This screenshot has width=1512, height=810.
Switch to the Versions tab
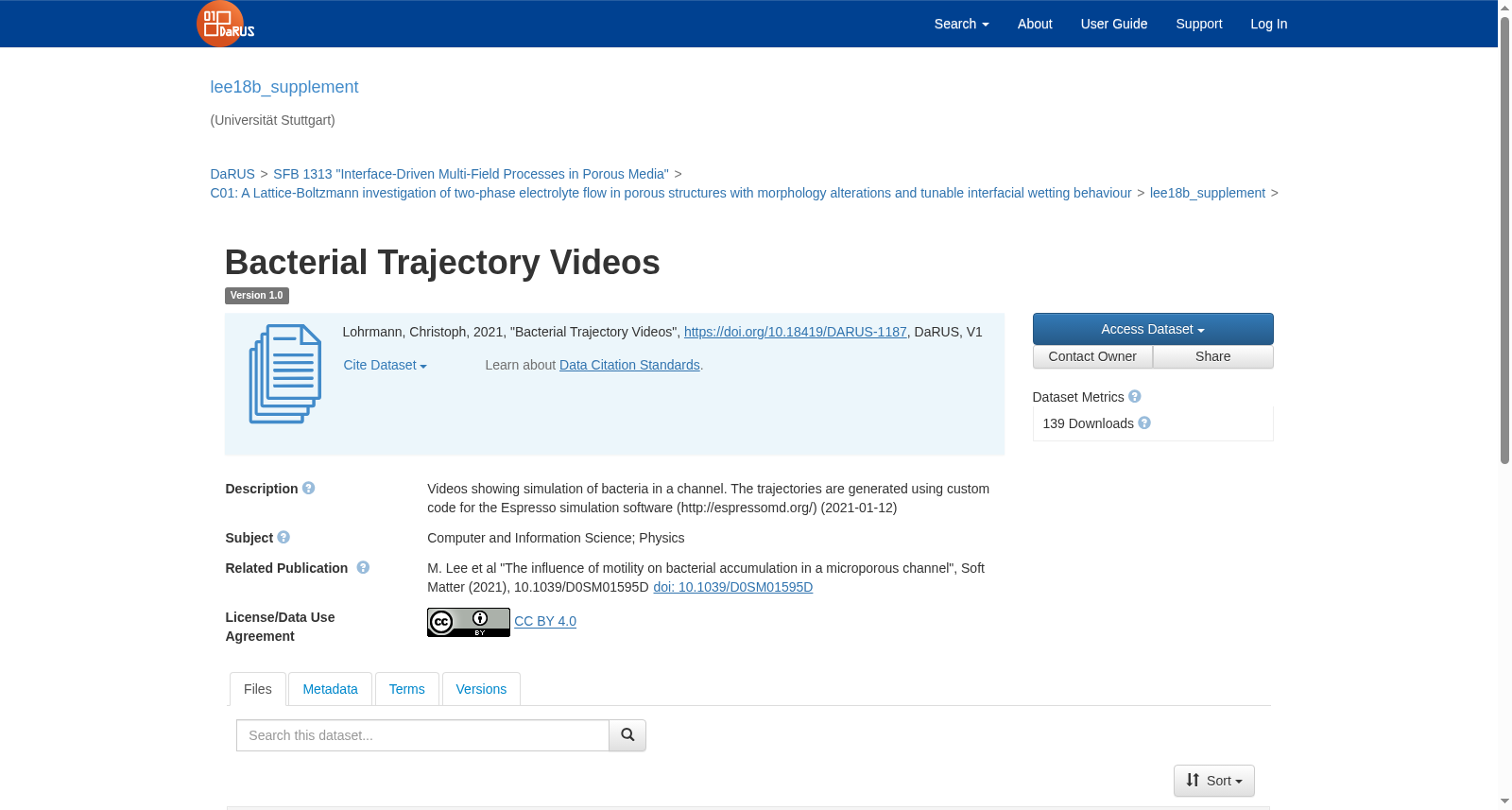tap(481, 689)
